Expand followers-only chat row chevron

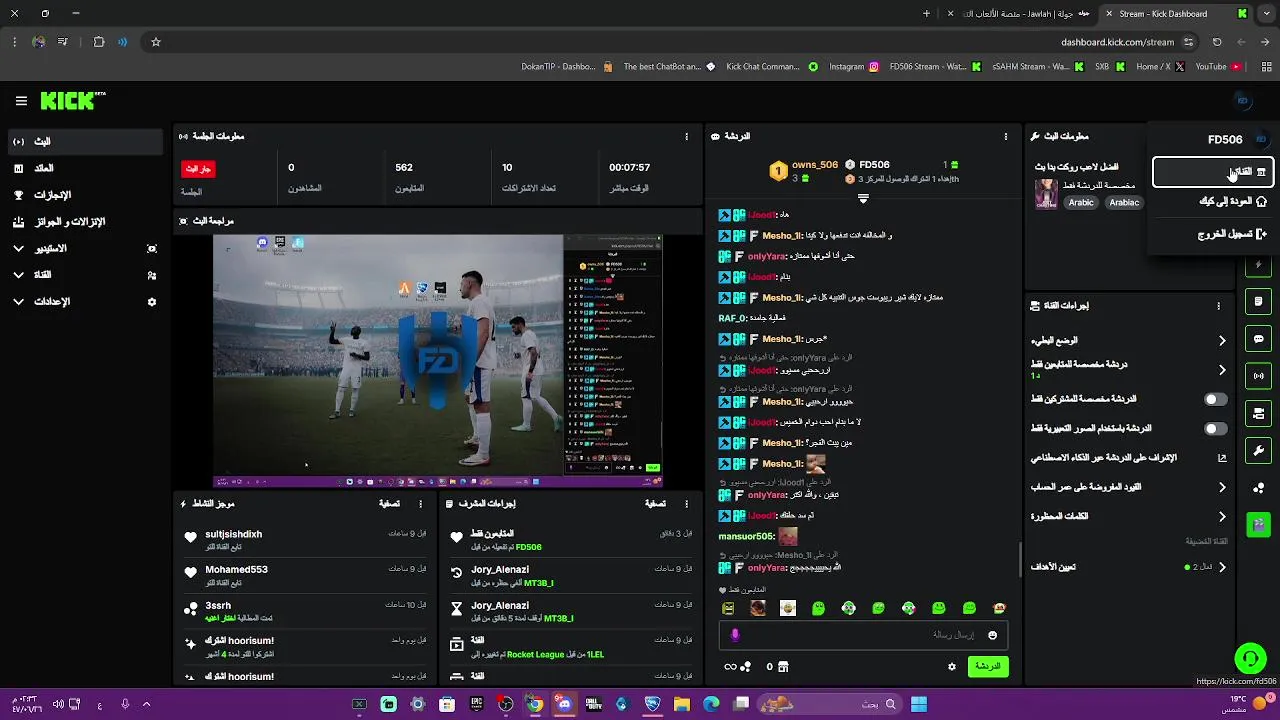tap(1221, 370)
